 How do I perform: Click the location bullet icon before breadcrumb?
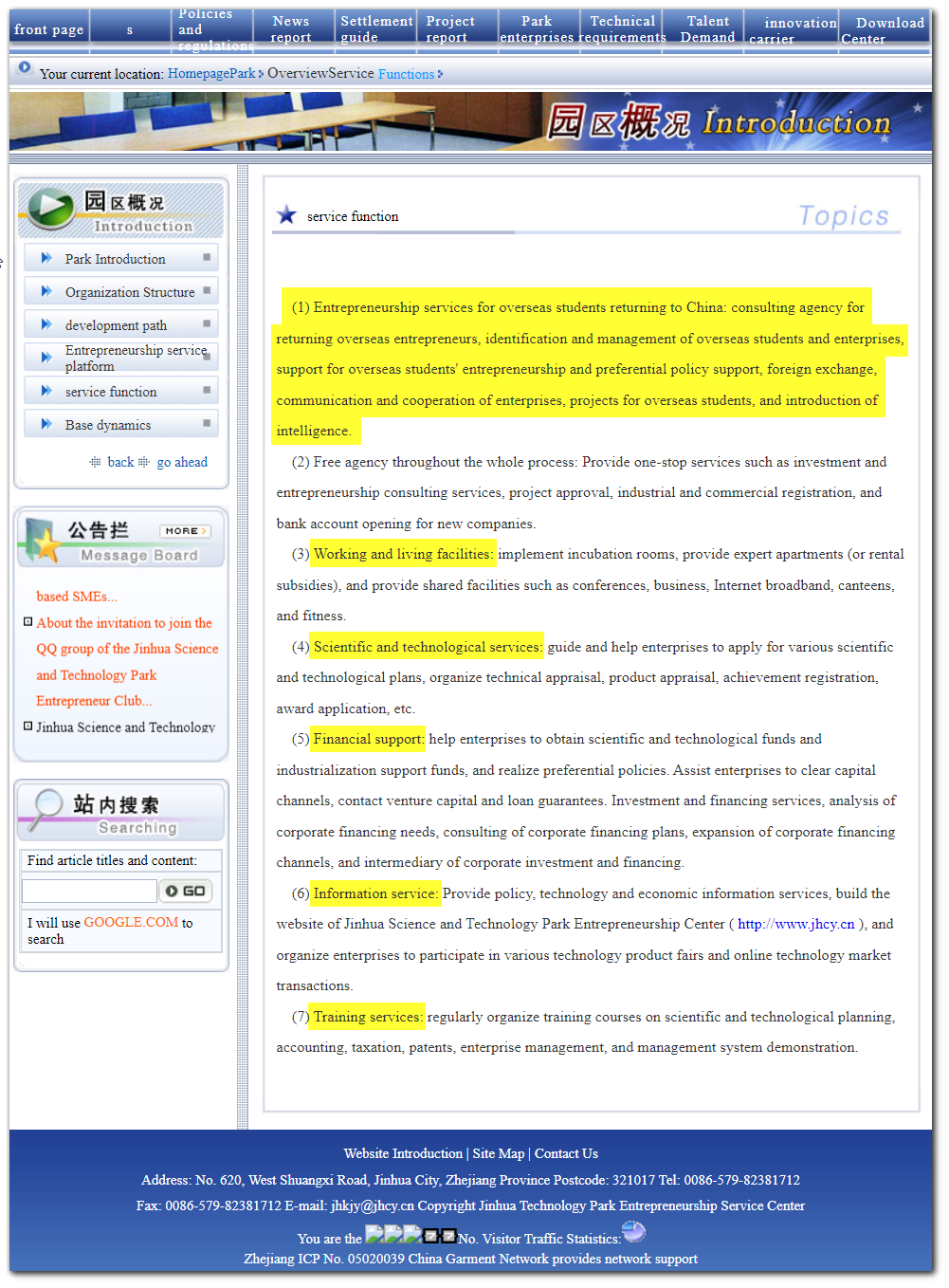(25, 68)
